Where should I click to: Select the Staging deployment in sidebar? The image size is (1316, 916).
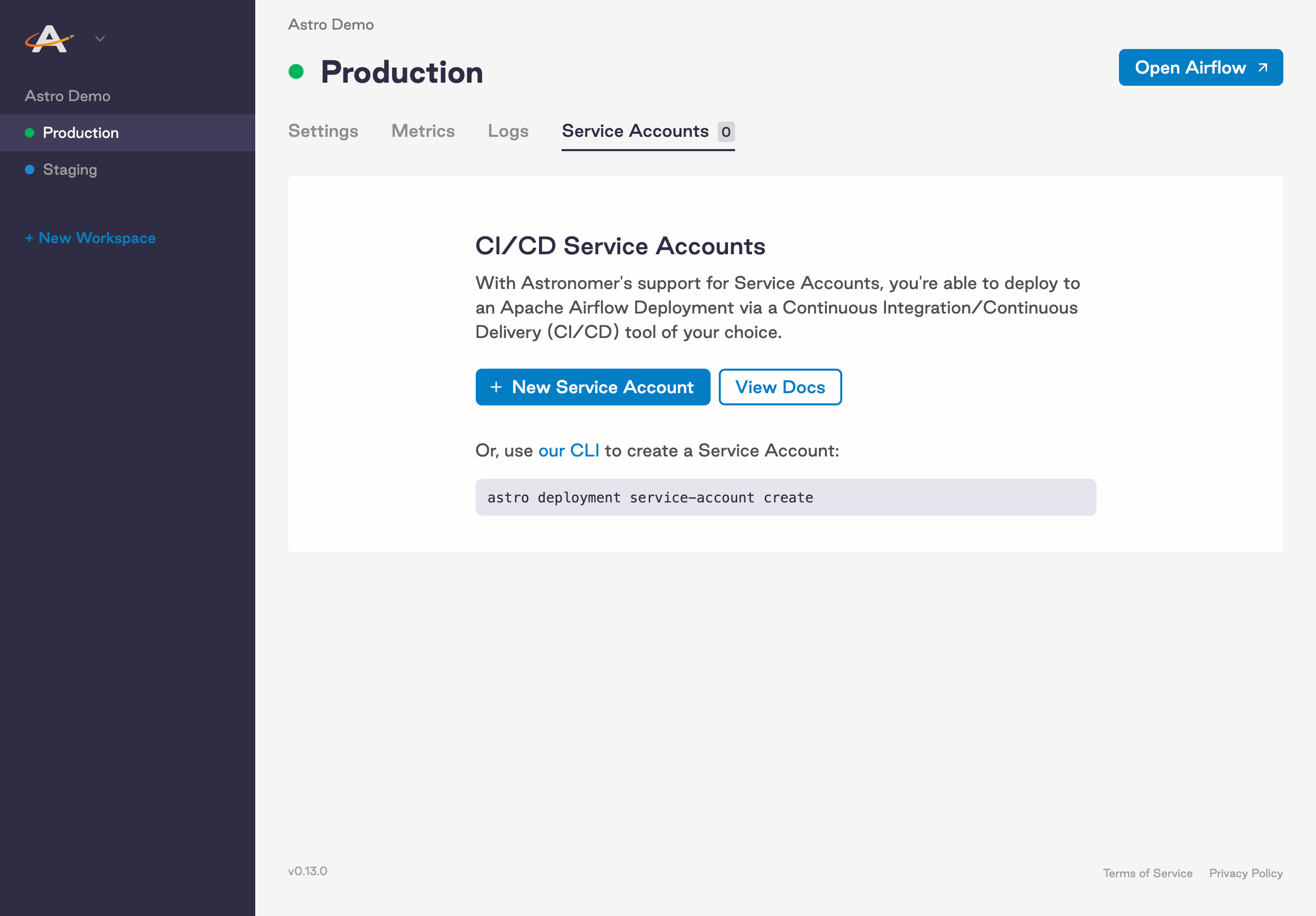[70, 169]
